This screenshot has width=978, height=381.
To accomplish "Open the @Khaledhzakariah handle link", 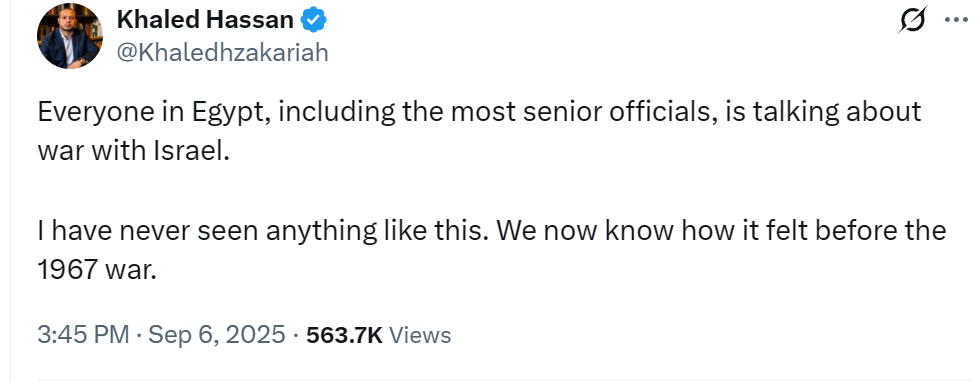I will [222, 54].
